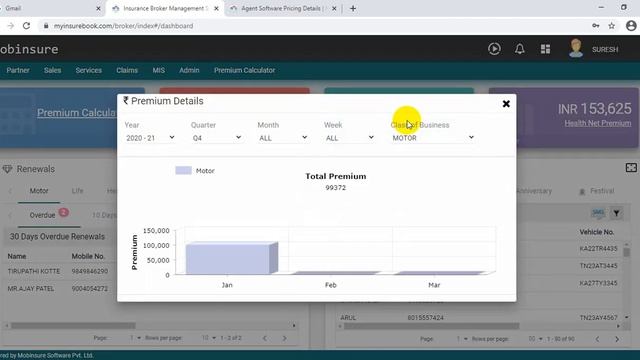Click the ARUL row in the right table

point(348,318)
